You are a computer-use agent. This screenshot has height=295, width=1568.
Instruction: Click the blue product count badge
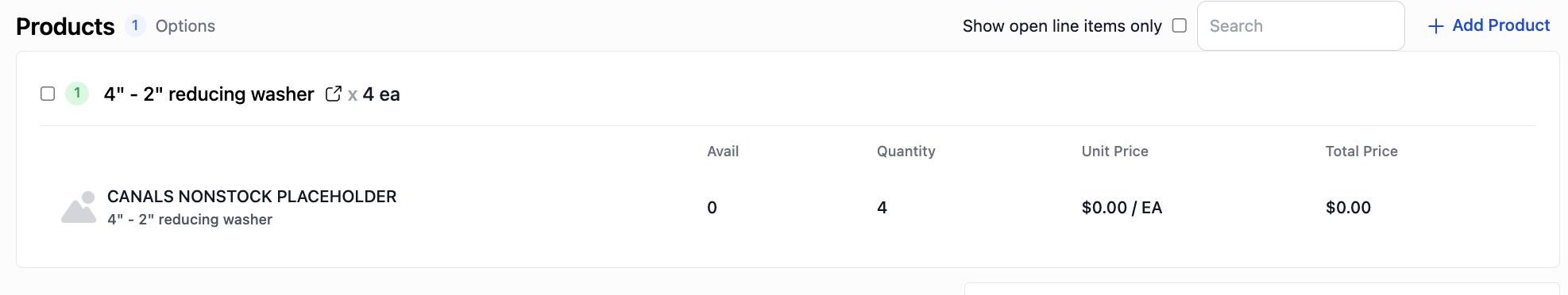point(135,25)
